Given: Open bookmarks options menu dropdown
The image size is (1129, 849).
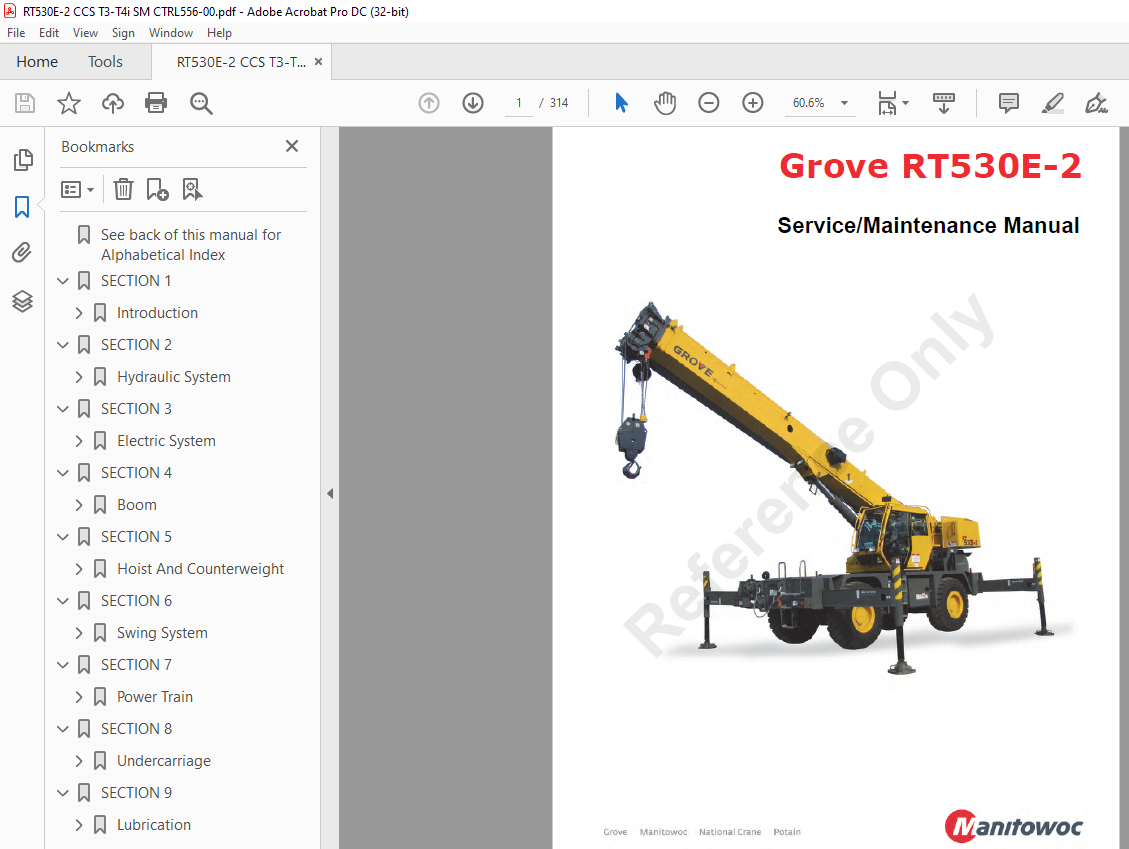Looking at the screenshot, I should (78, 189).
